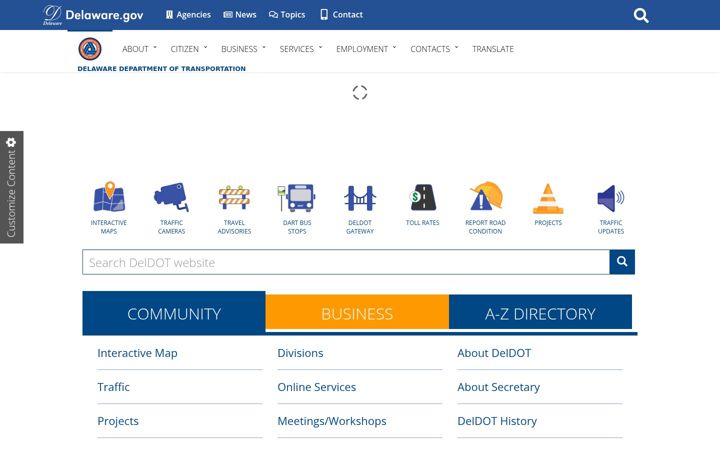Open the Interactive Map link
The height and width of the screenshot is (450, 720).
pyautogui.click(x=137, y=353)
